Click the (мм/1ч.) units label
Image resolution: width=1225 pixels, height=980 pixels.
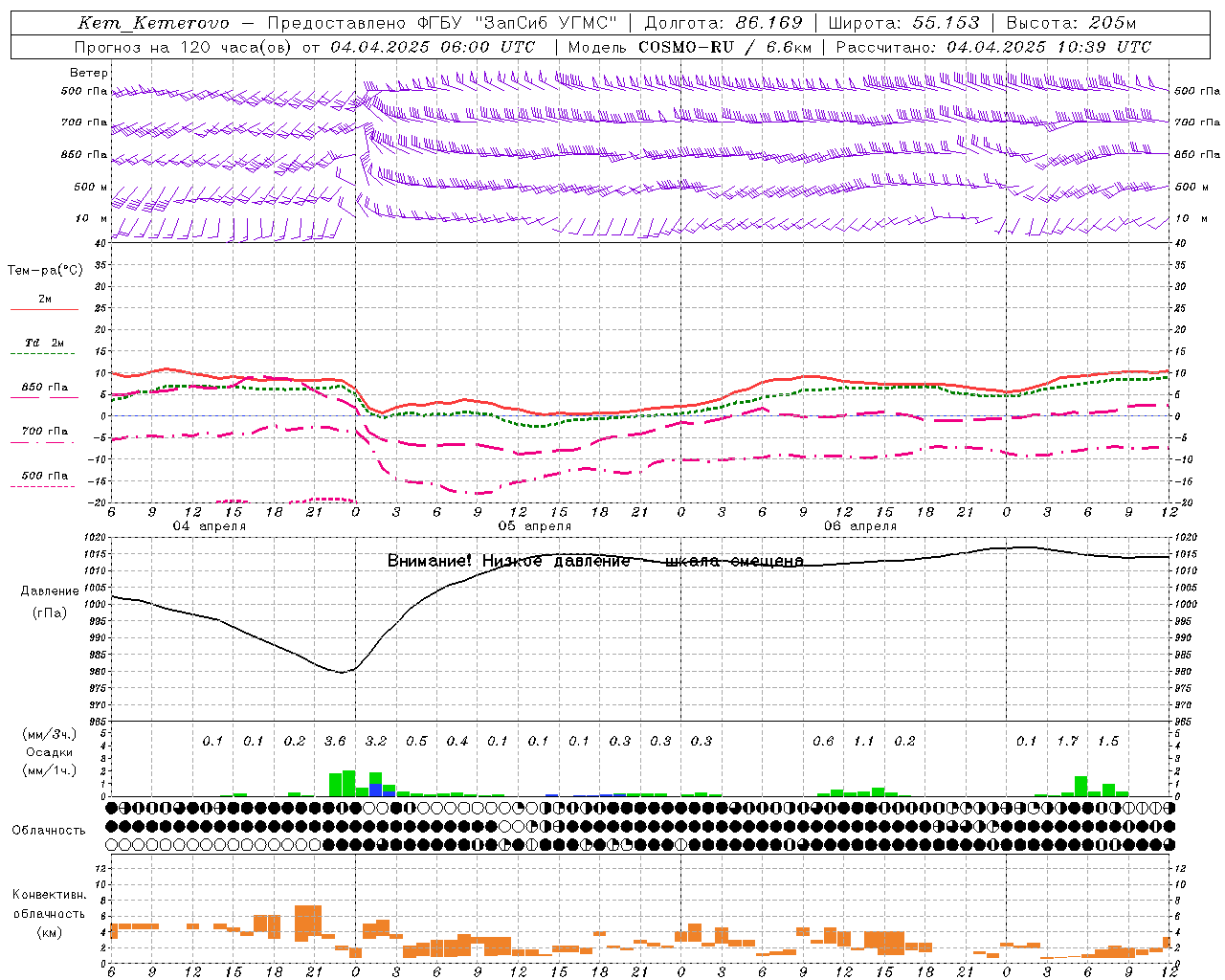coord(49,769)
